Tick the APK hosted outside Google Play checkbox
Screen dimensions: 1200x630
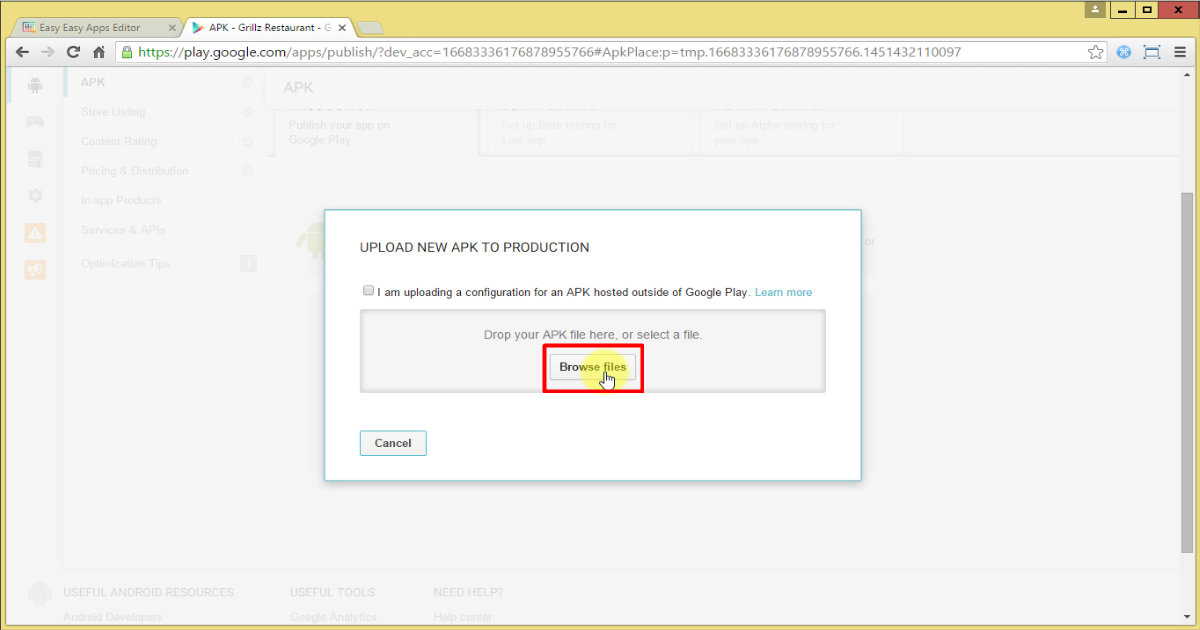click(x=368, y=291)
